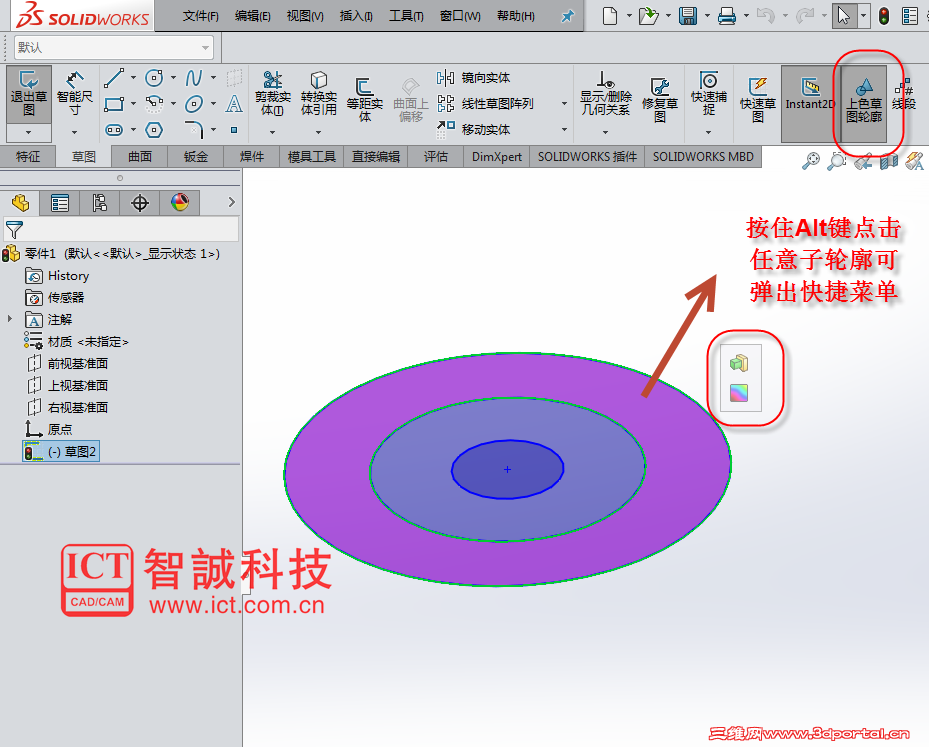Click Mirror Entities (镜向实体)
The width and height of the screenshot is (929, 747).
point(474,78)
